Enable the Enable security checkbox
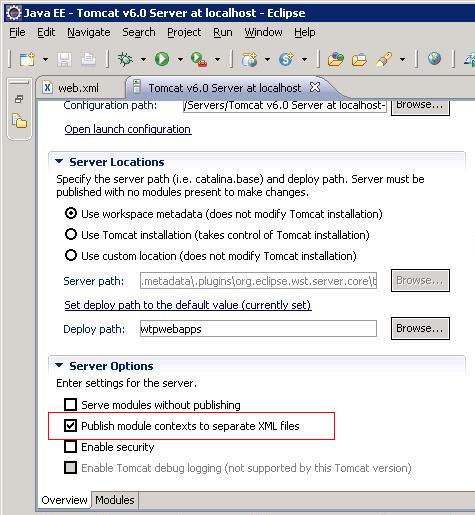This screenshot has height=515, width=475. (70, 446)
